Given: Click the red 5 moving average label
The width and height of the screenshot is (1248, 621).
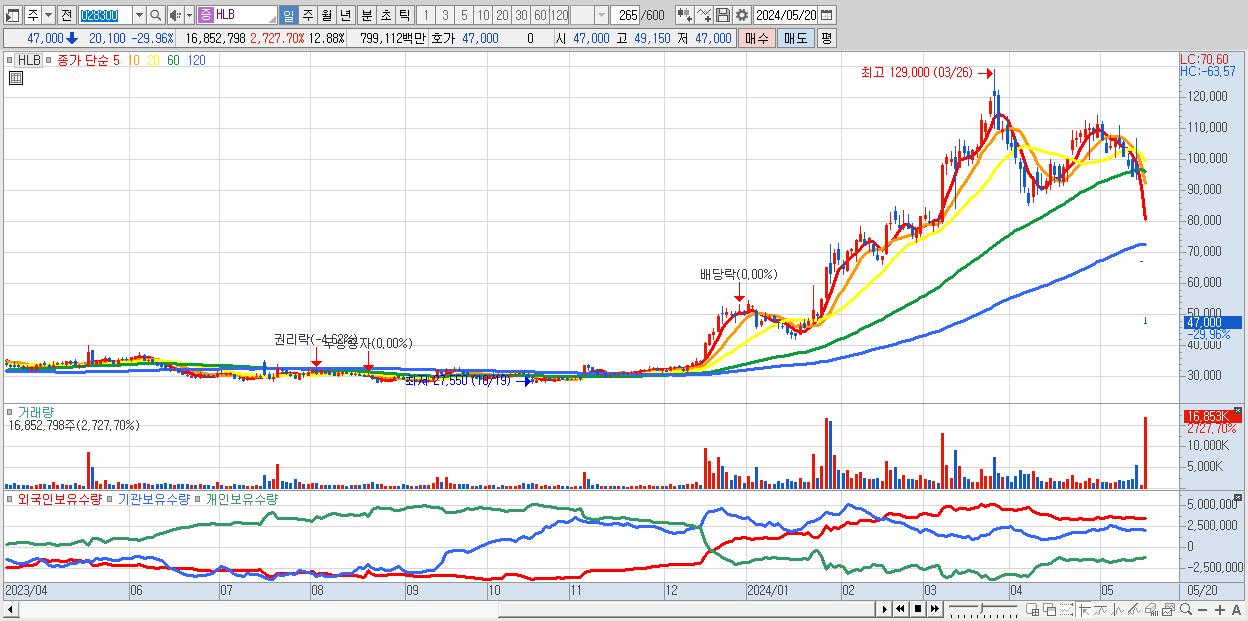Looking at the screenshot, I should [x=116, y=60].
